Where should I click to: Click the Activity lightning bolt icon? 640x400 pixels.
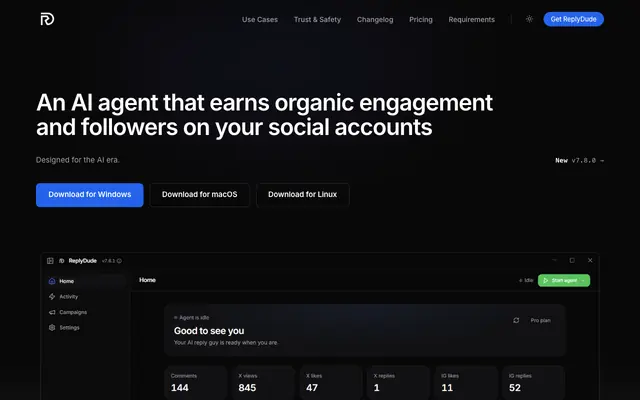(52, 297)
